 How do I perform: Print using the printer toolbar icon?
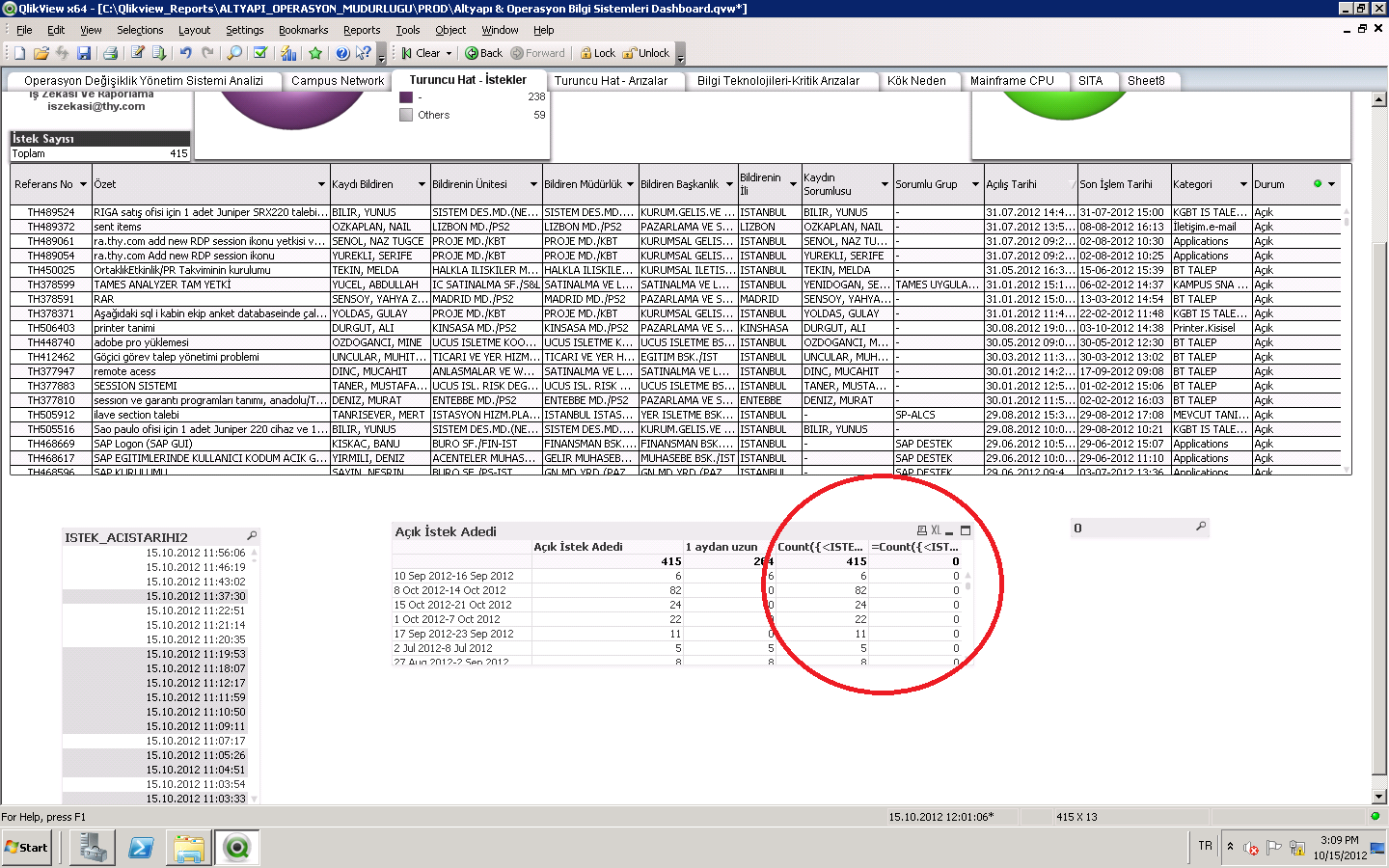110,53
